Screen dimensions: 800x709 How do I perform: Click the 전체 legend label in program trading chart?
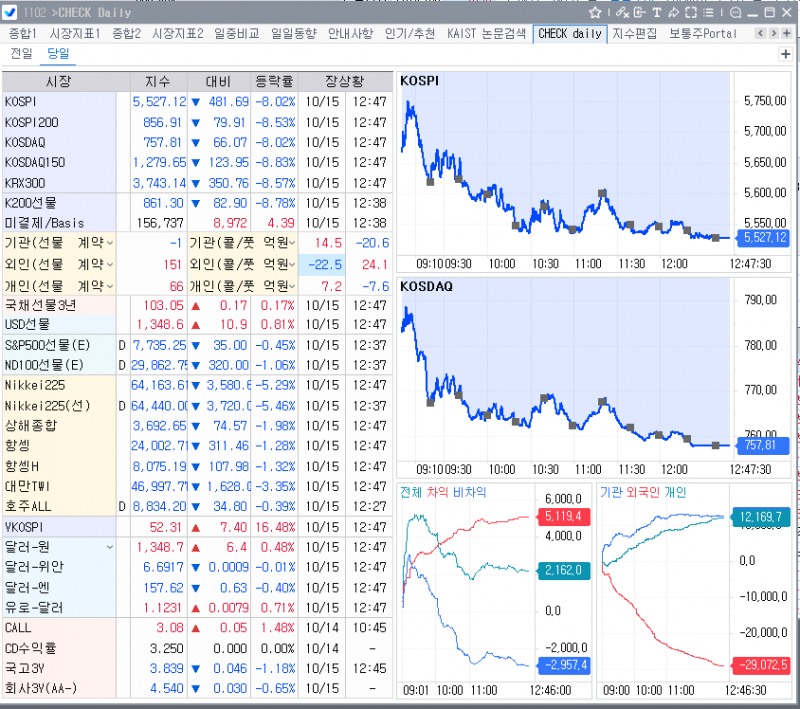[411, 492]
